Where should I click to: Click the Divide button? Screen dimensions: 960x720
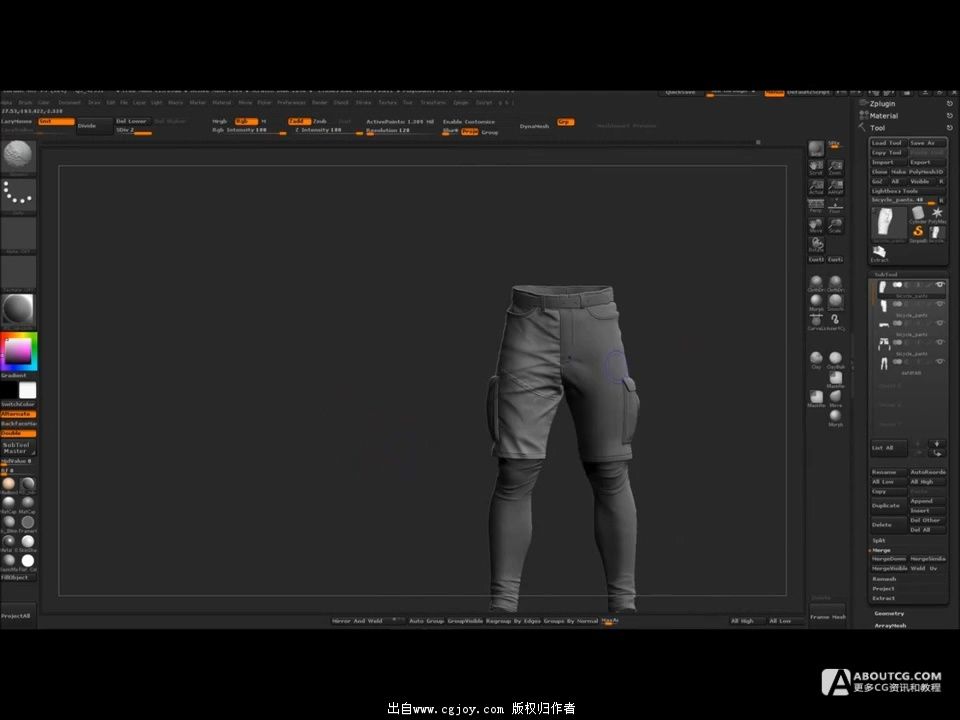tap(94, 126)
